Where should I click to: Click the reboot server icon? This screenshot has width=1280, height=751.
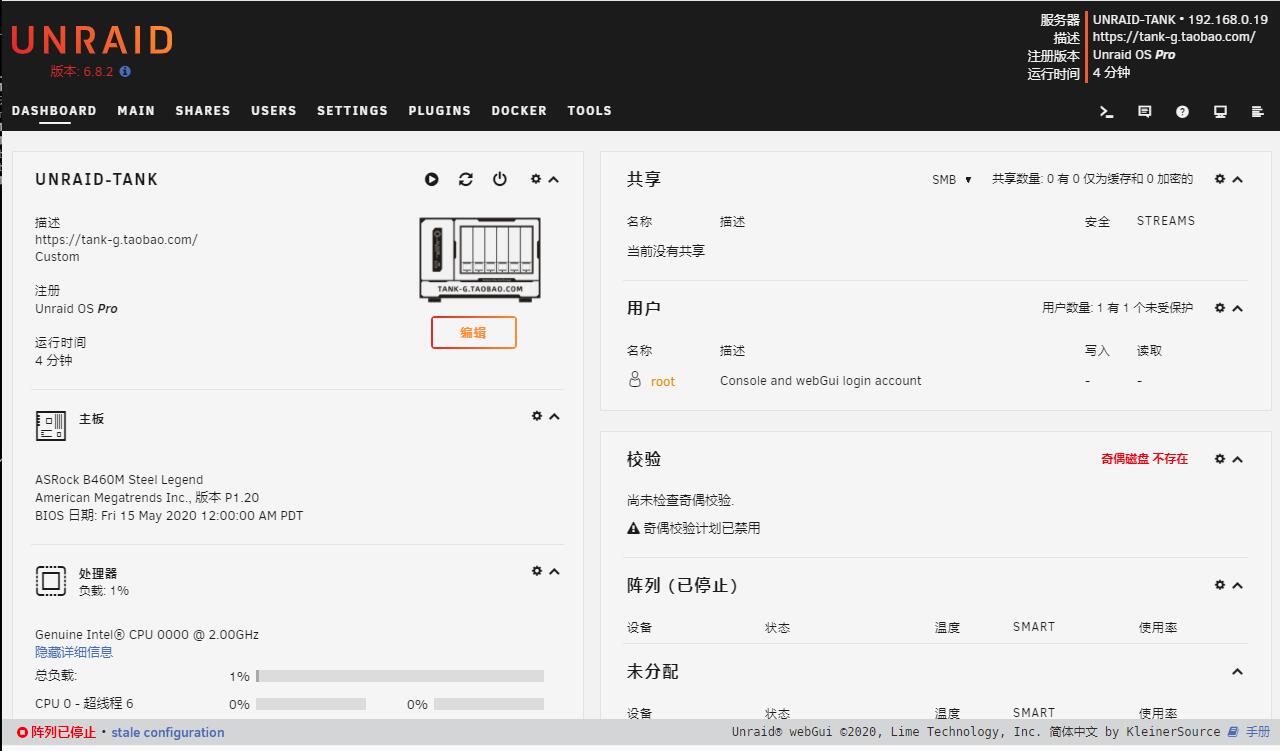pos(466,179)
